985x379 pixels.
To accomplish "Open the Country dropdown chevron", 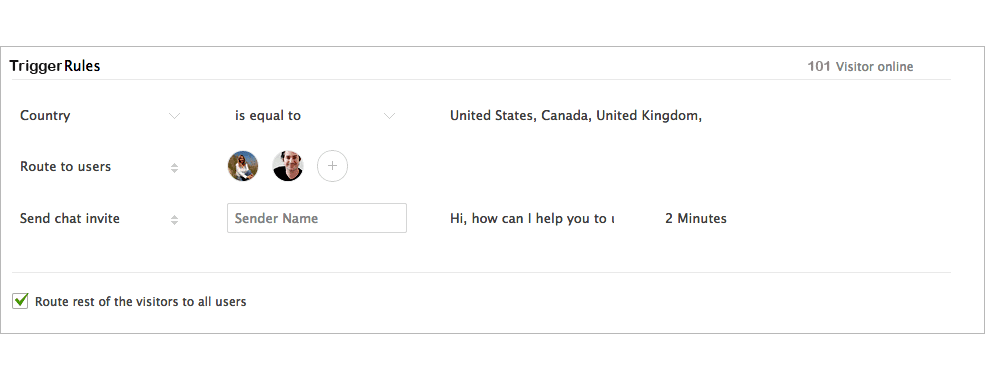I will [175, 116].
